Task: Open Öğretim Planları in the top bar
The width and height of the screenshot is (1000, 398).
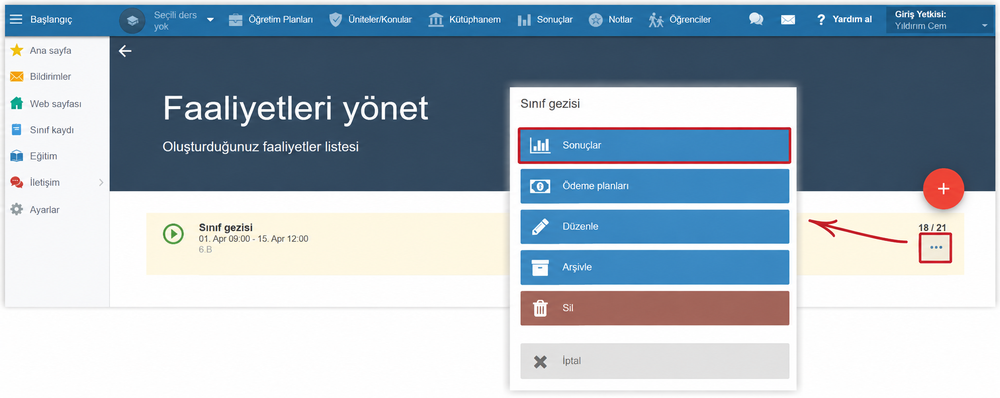Action: tap(270, 20)
